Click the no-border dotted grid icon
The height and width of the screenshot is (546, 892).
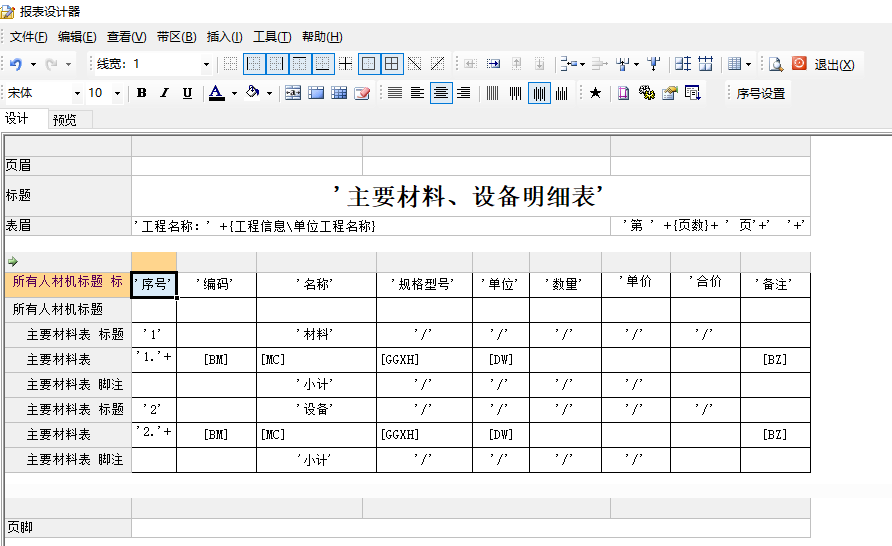[x=230, y=64]
